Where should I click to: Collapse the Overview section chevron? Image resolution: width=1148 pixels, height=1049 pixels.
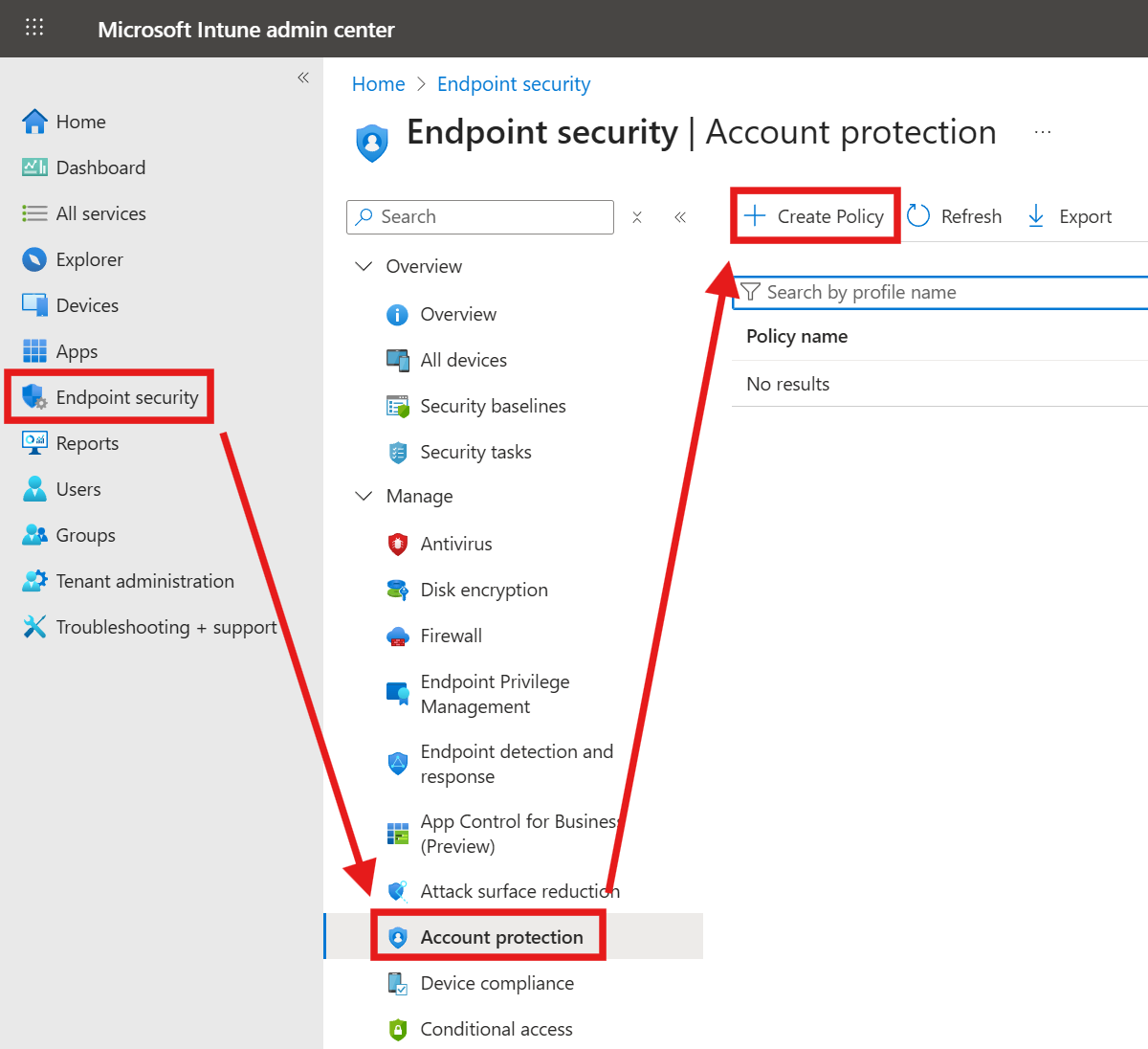[364, 266]
